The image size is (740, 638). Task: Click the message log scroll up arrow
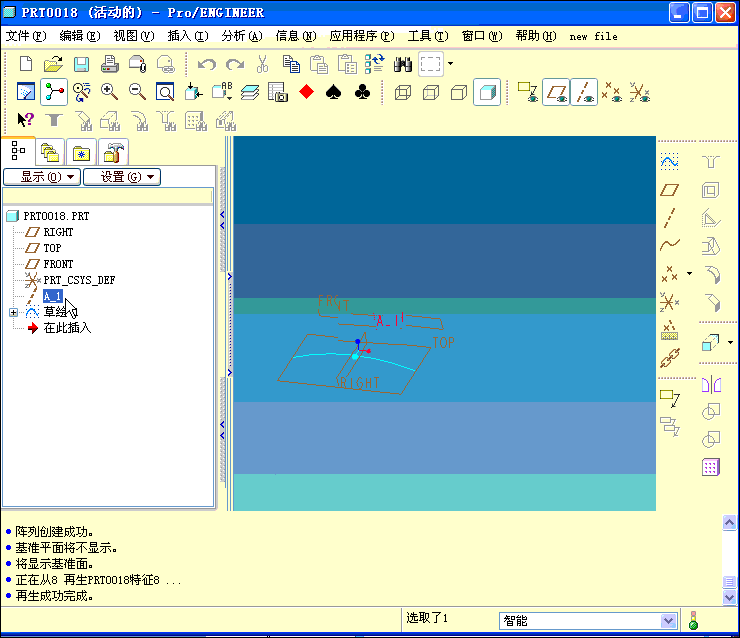729,522
